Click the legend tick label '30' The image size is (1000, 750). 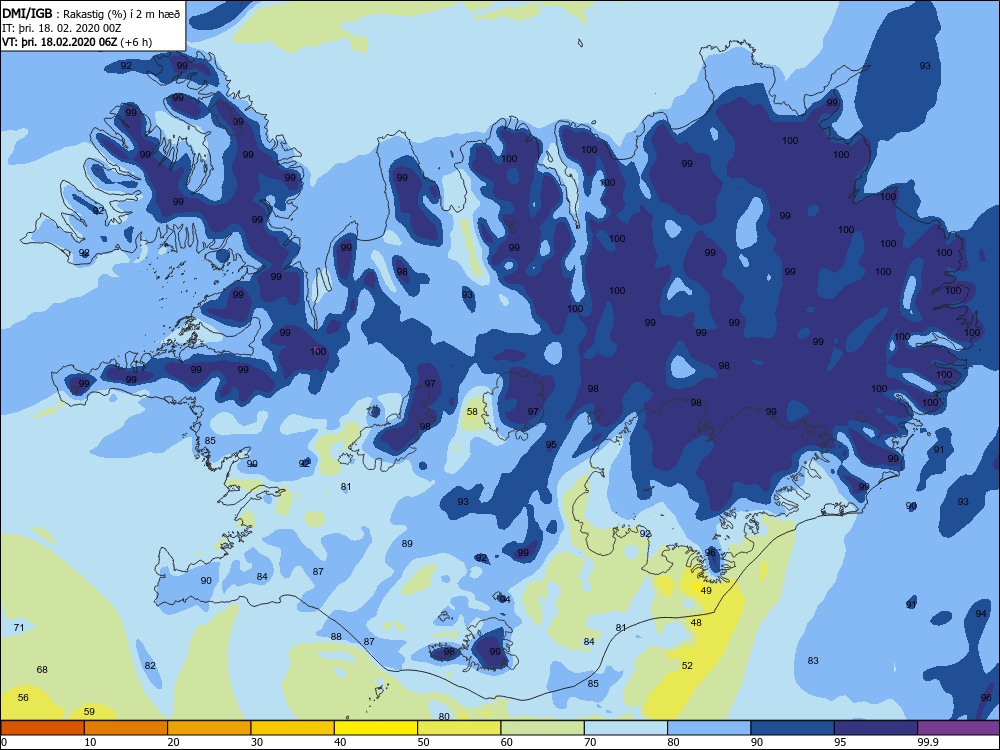click(257, 742)
